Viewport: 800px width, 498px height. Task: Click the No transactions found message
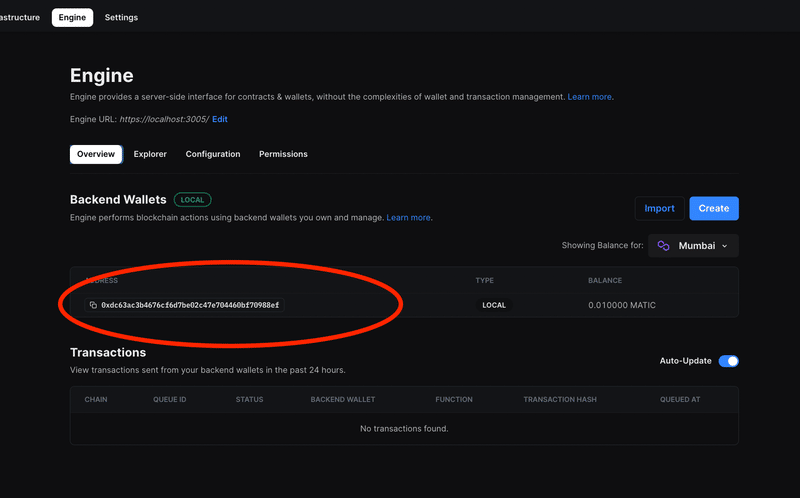[404, 429]
